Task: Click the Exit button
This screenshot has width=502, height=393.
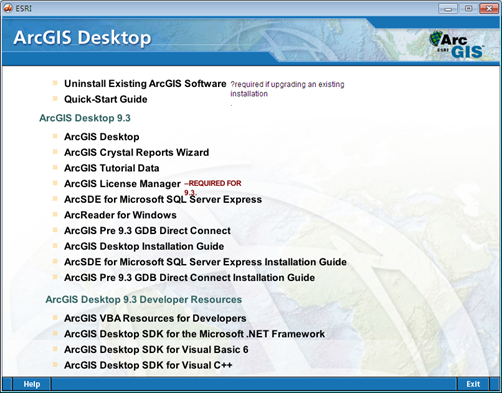Action: [473, 384]
